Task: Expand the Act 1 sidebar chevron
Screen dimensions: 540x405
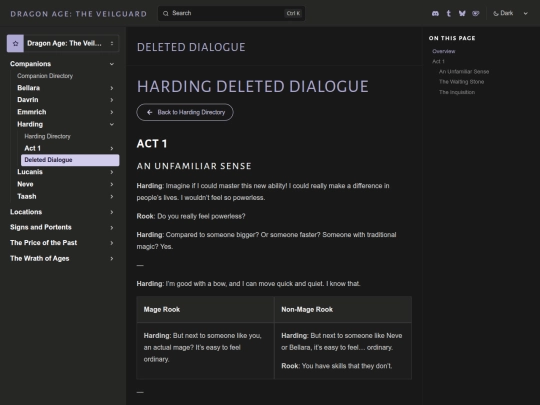Action: pos(112,148)
